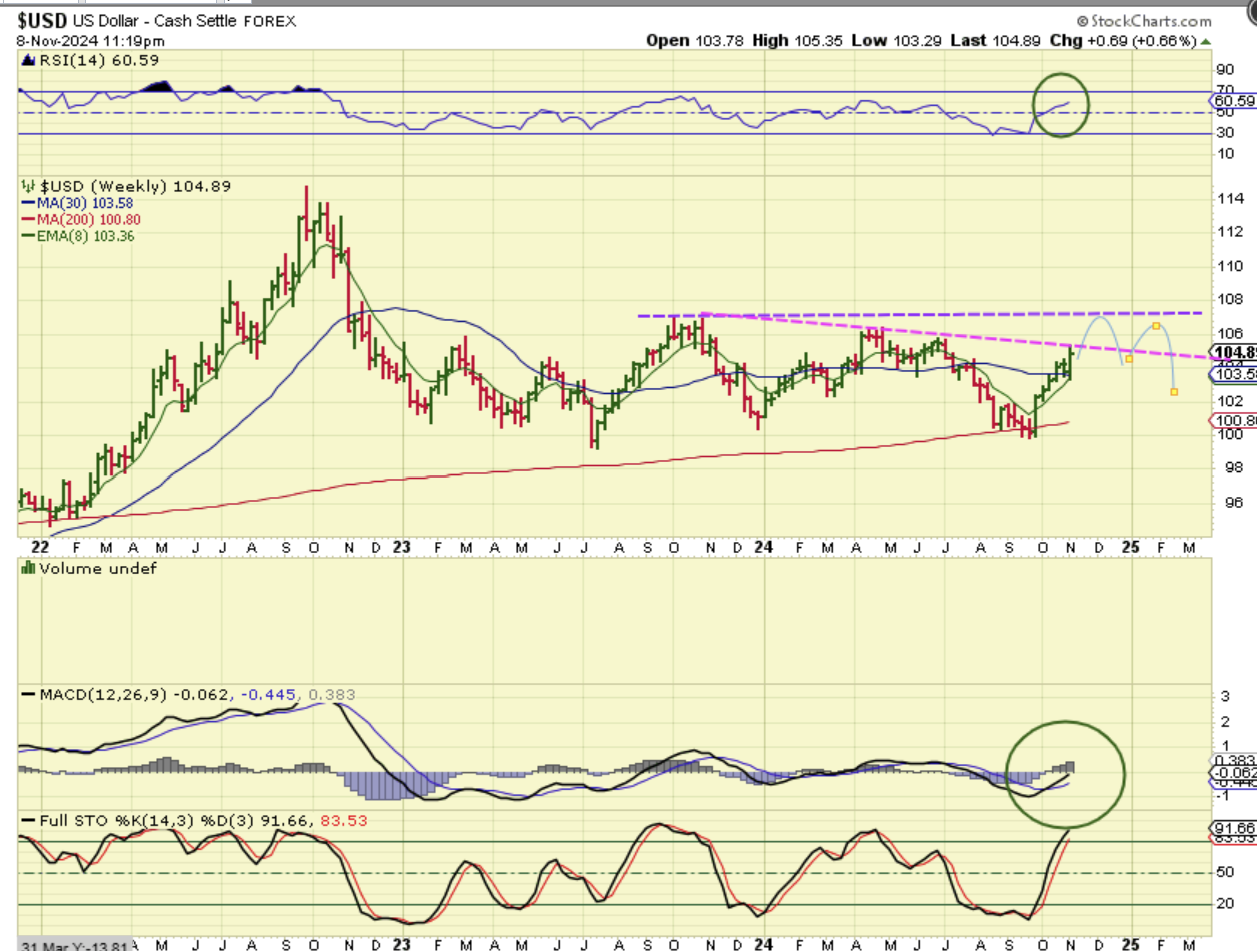
Task: Click the highest yellow square projection marker
Action: pos(1155,326)
